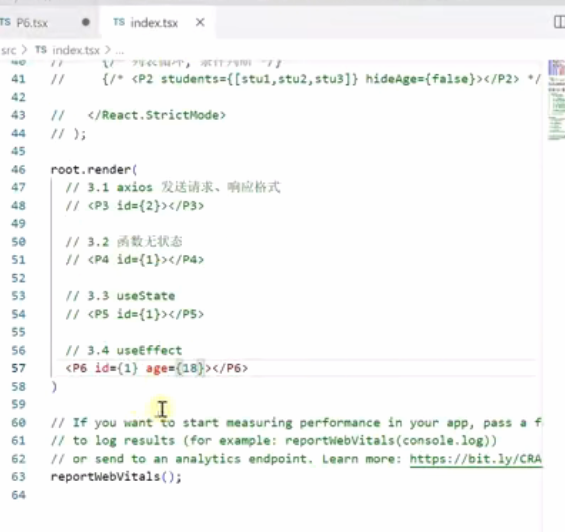Open the src breadcrumb folder
Screen dimensions: 565x532
[x=9, y=50]
